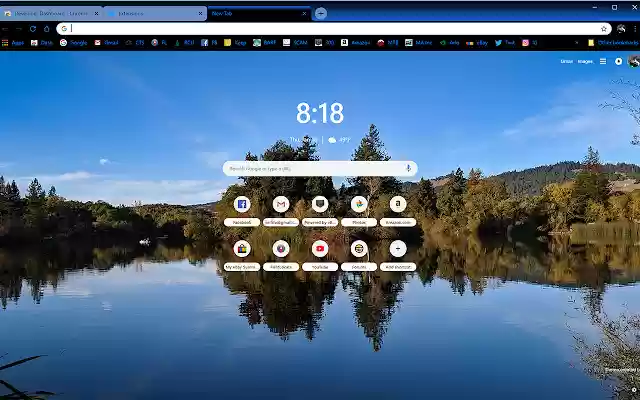Open the Amazon.com shortcut tile
The width and height of the screenshot is (640, 400).
(x=398, y=211)
